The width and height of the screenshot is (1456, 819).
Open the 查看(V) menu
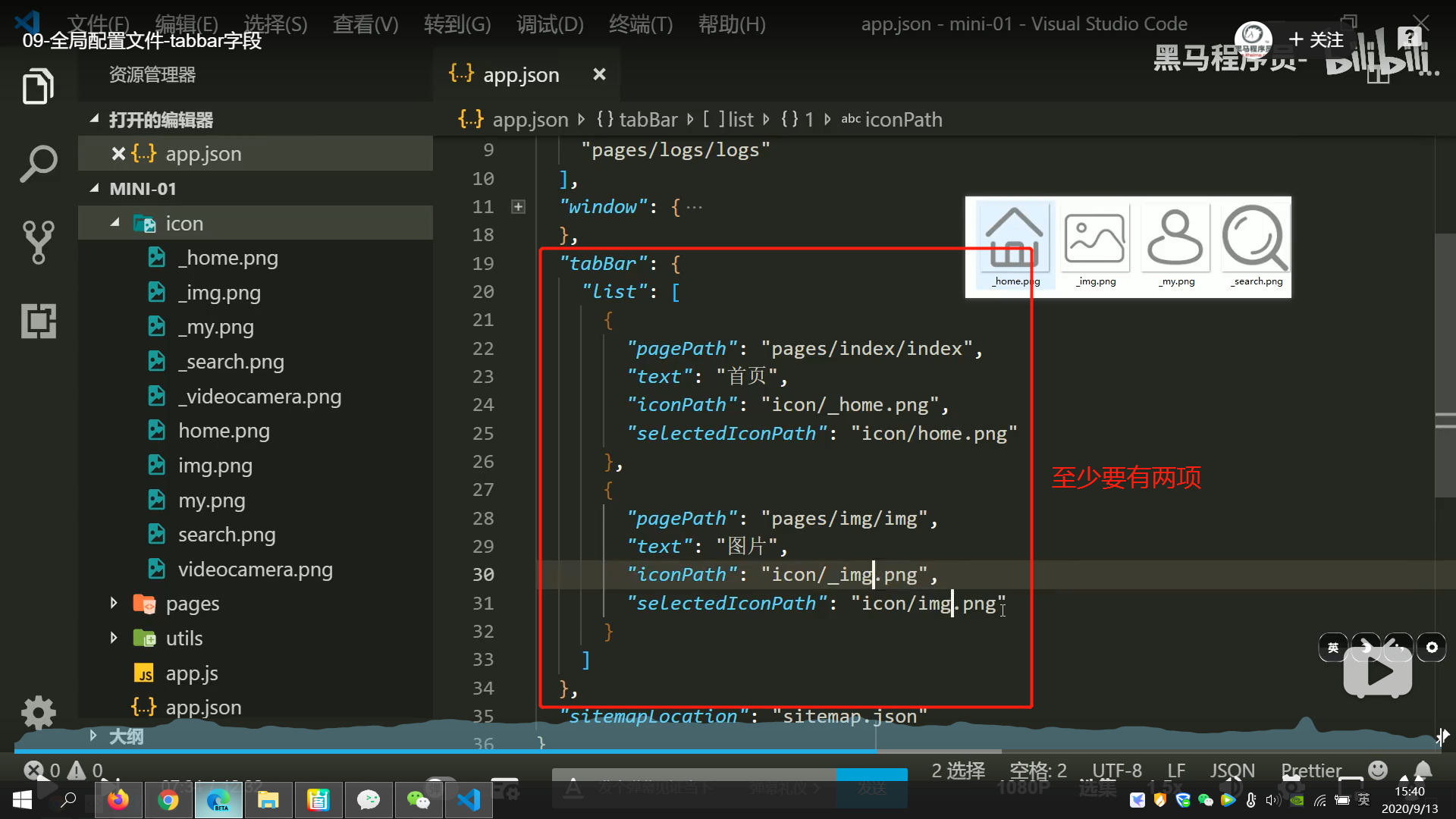[366, 24]
